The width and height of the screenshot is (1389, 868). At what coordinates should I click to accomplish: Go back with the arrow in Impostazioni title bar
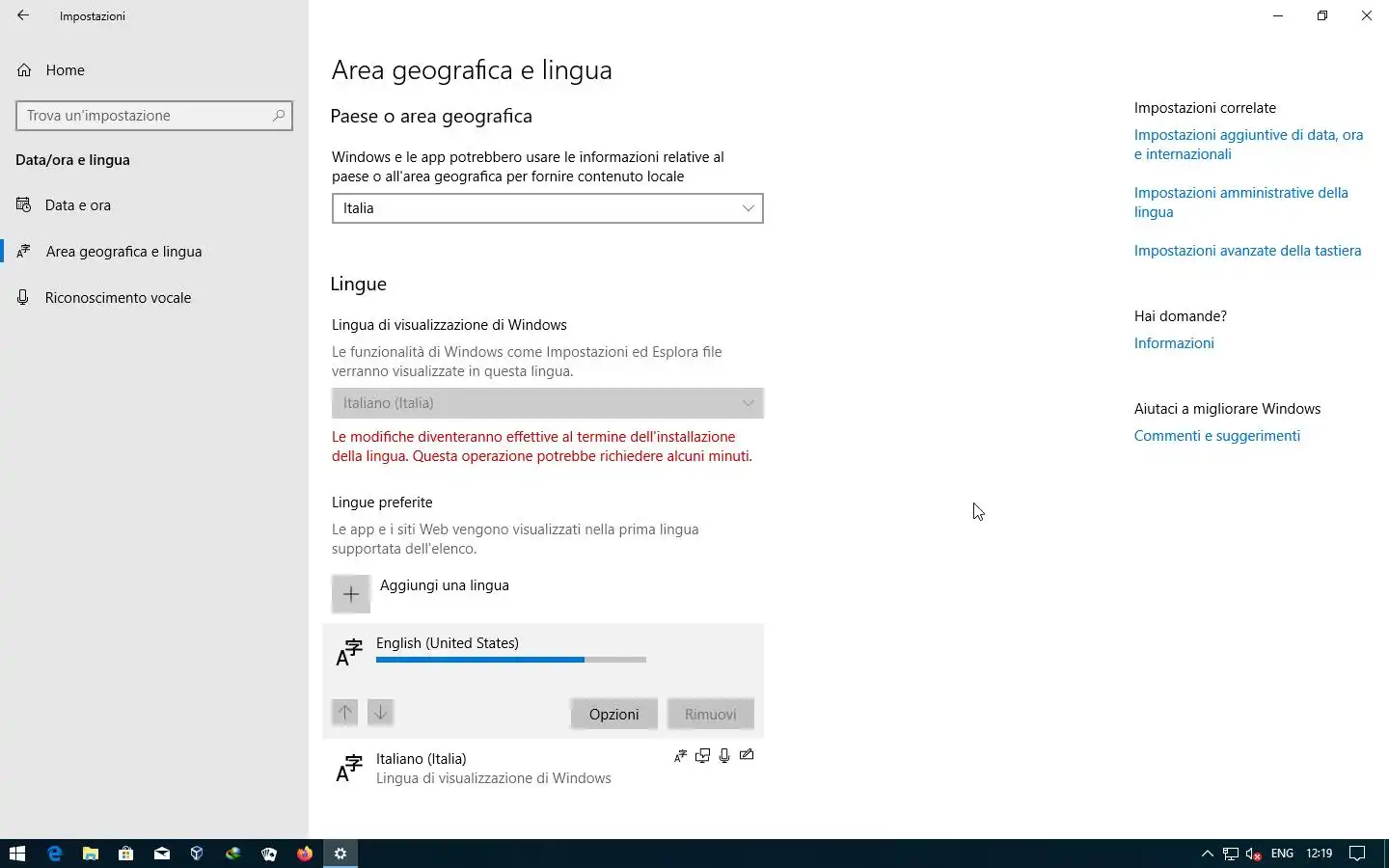click(x=23, y=15)
